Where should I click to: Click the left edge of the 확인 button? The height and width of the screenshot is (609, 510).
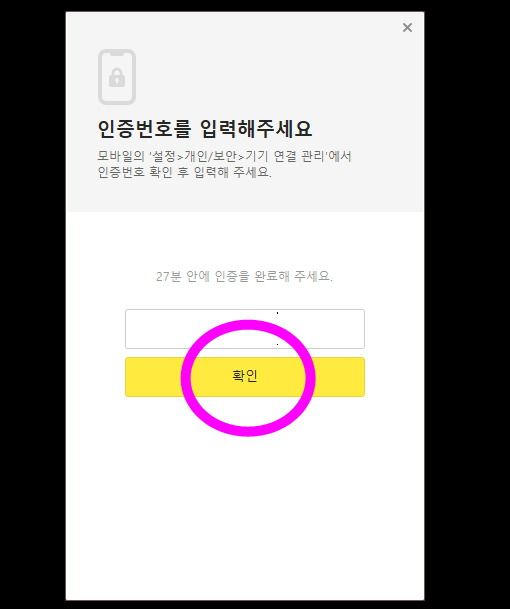tap(132, 377)
